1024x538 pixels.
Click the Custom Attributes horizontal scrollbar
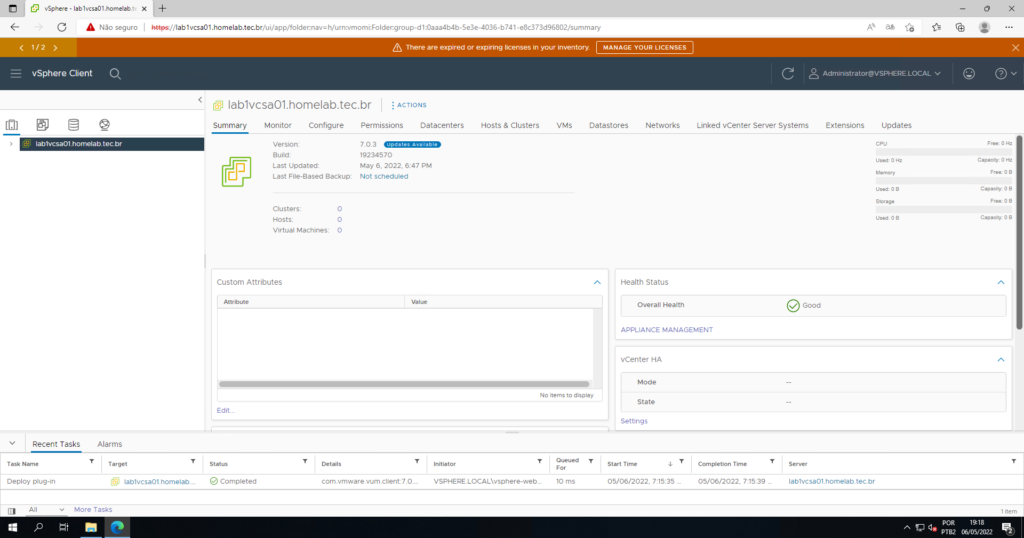[404, 384]
